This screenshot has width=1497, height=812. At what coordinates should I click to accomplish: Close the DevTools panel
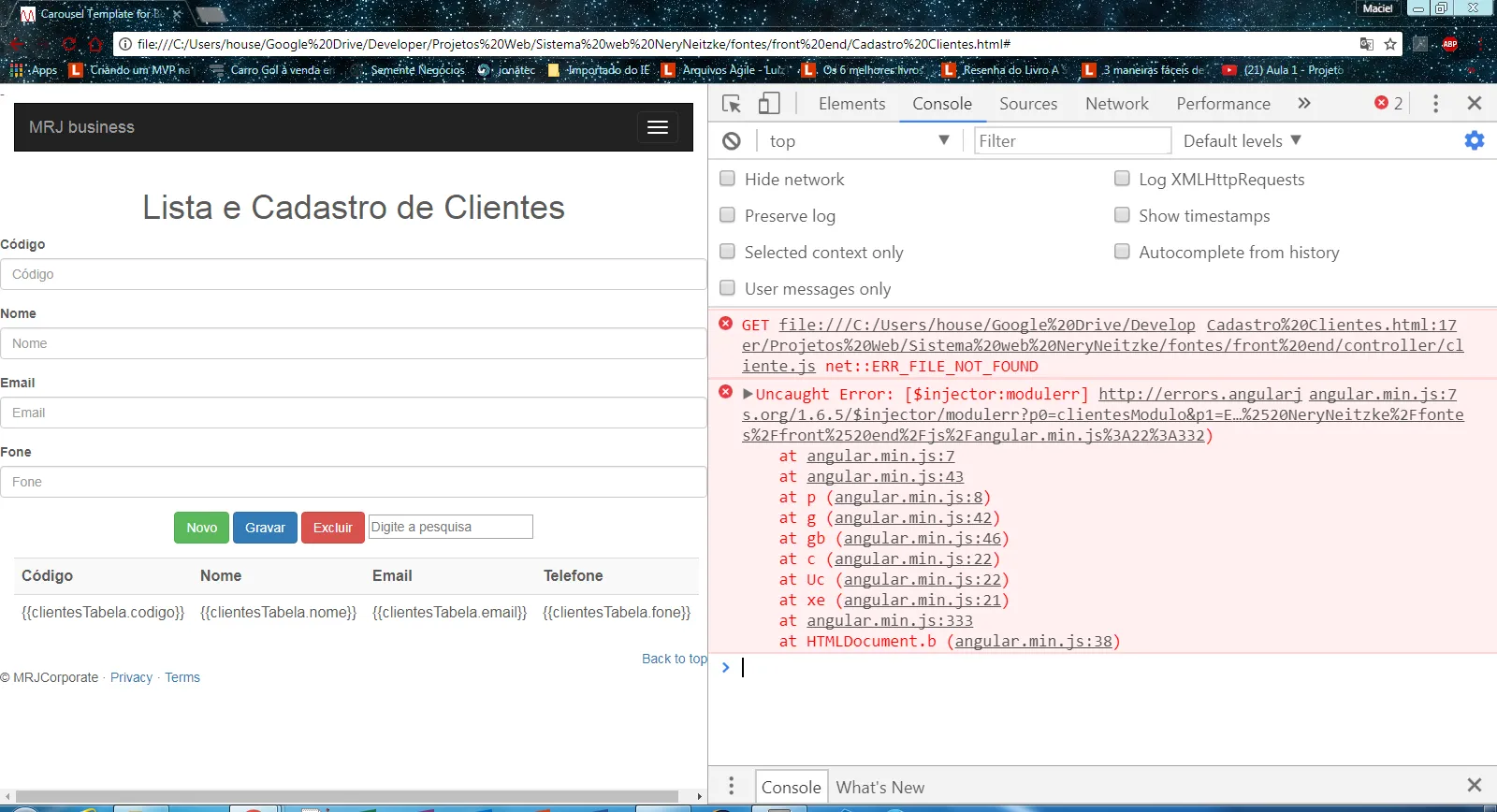pyautogui.click(x=1475, y=104)
